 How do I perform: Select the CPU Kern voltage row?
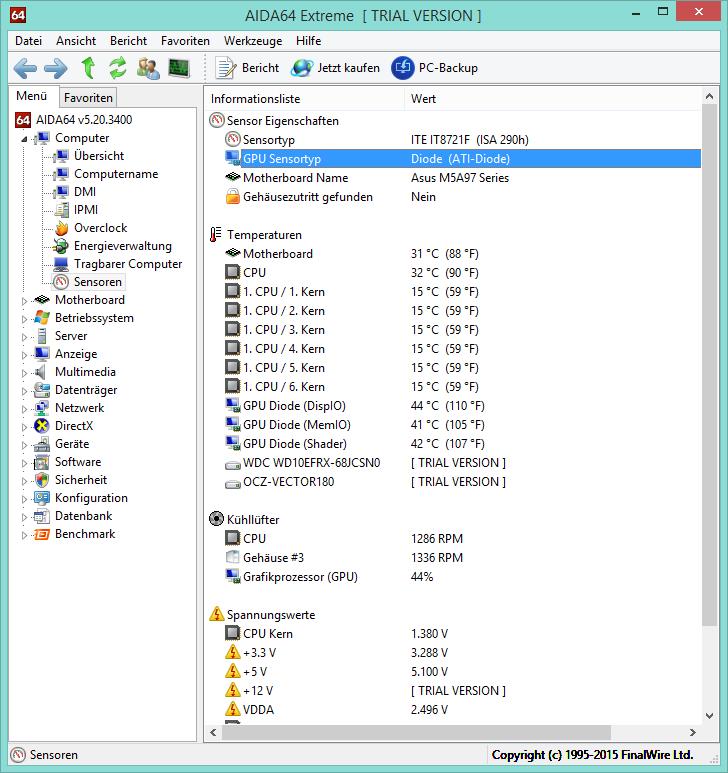(462, 633)
